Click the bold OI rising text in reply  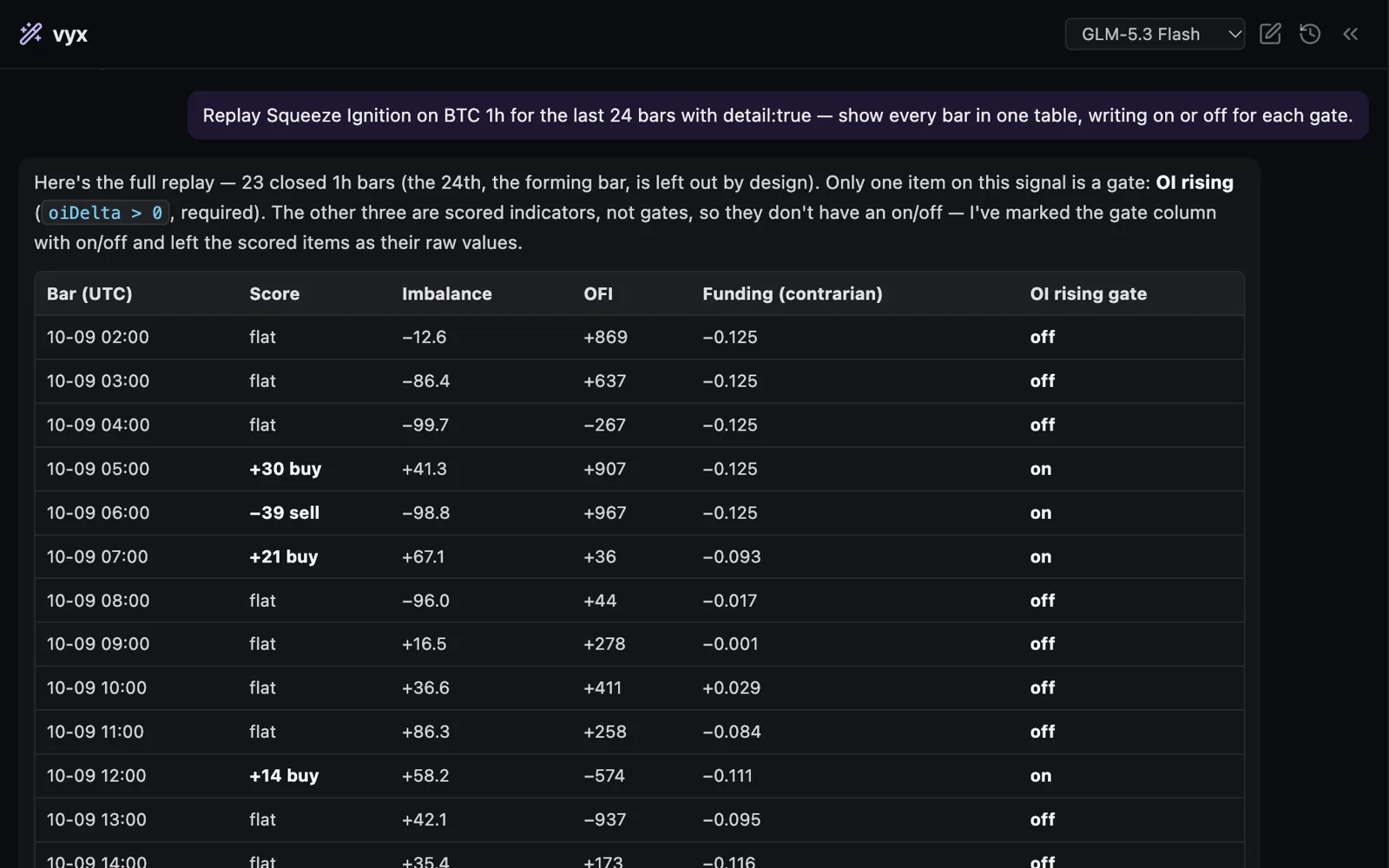1195,182
